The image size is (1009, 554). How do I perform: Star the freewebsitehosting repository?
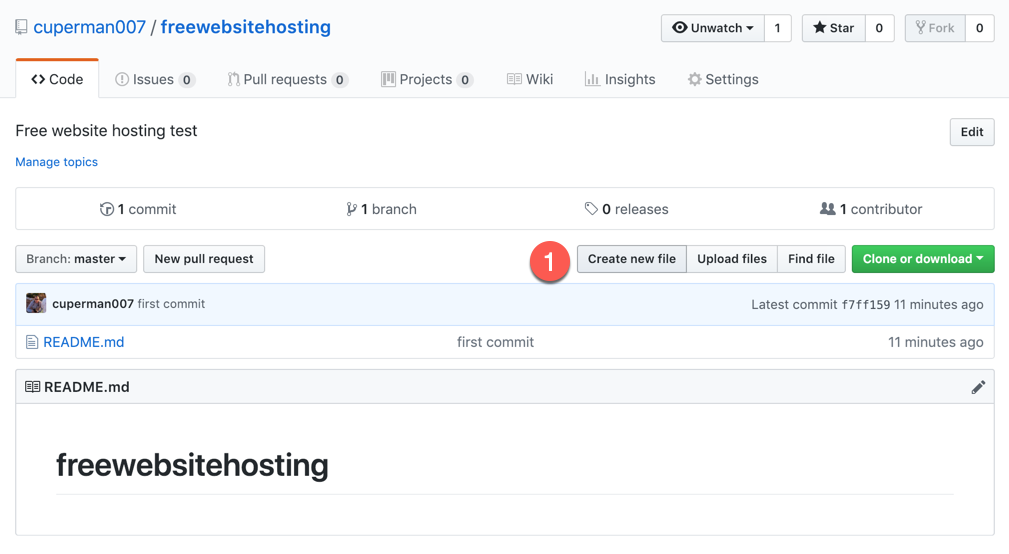[833, 28]
